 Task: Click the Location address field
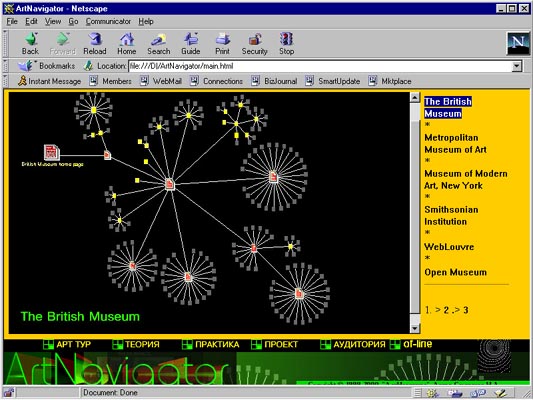320,66
